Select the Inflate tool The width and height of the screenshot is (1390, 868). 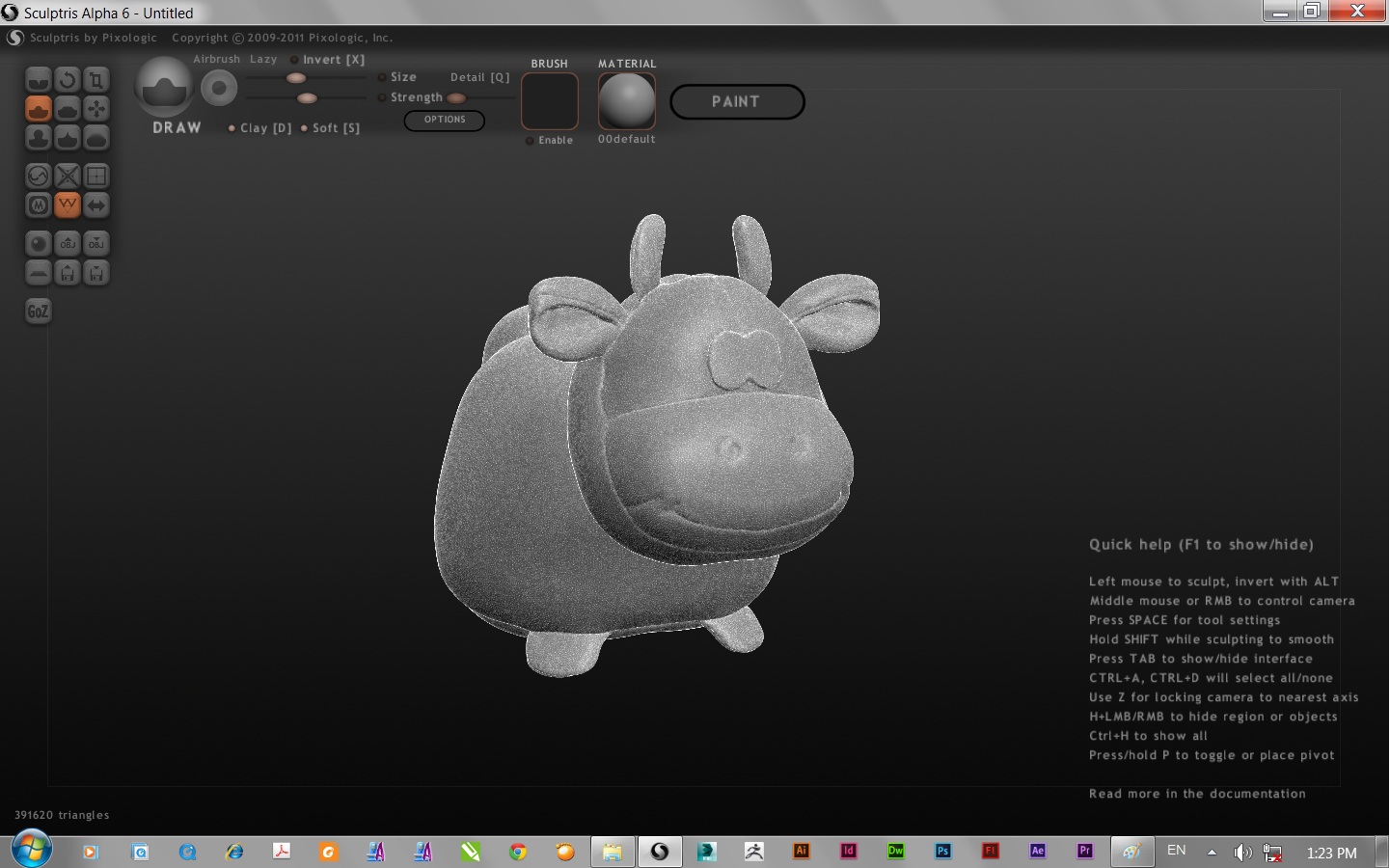tap(39, 138)
